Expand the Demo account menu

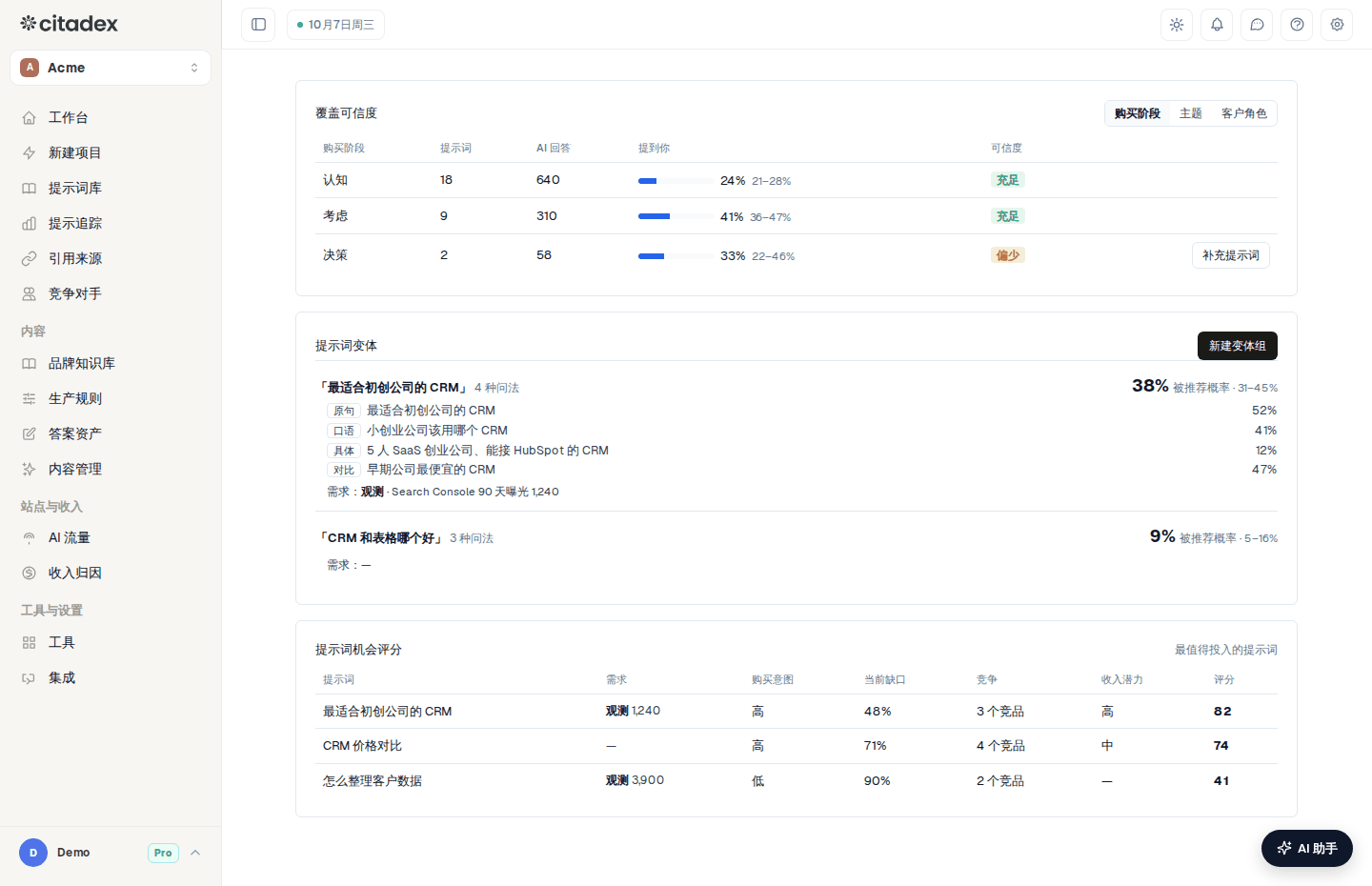(x=111, y=853)
